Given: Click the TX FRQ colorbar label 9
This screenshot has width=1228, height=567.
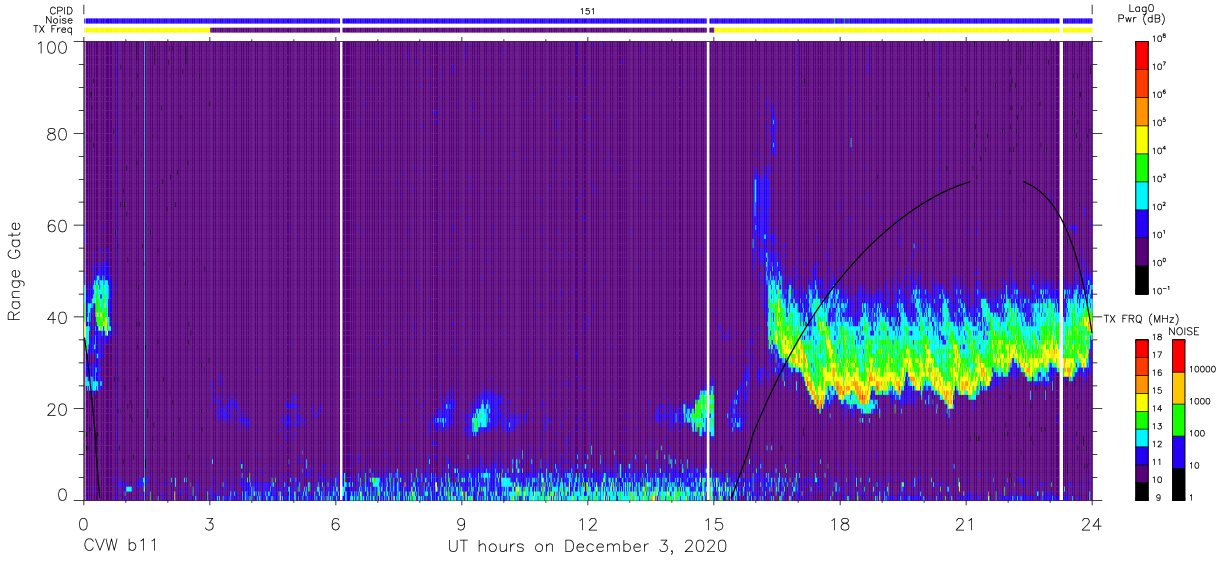Looking at the screenshot, I should point(1158,498).
